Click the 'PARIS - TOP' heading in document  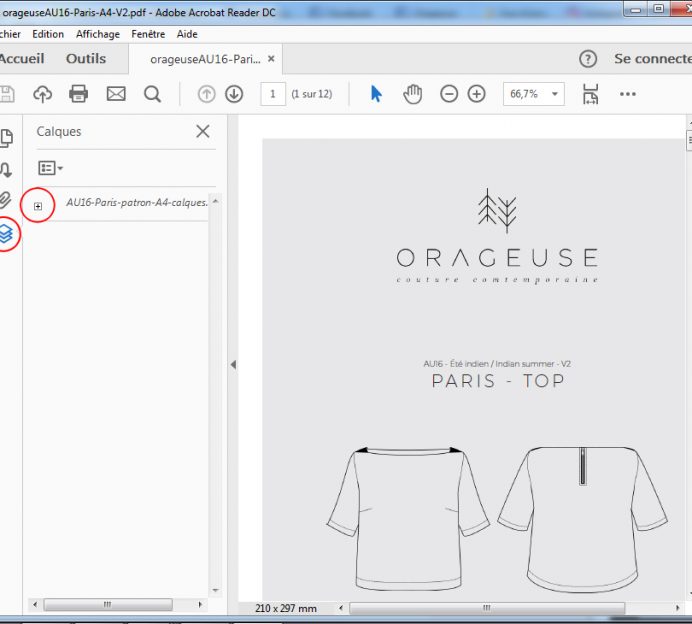point(498,380)
